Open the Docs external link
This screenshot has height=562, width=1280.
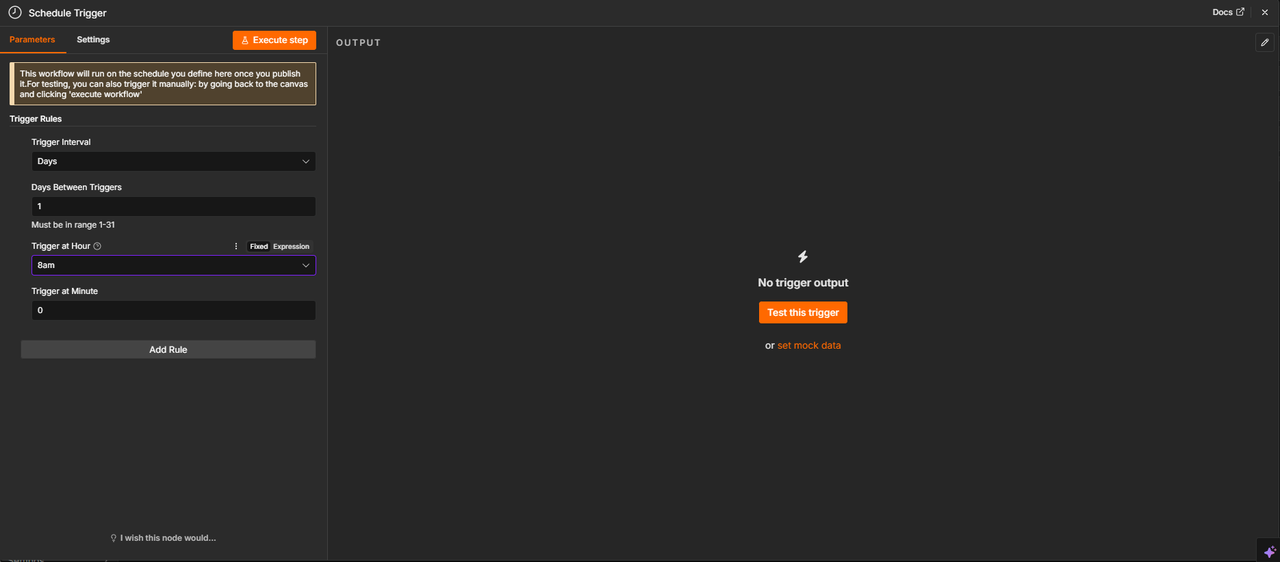(x=1228, y=12)
